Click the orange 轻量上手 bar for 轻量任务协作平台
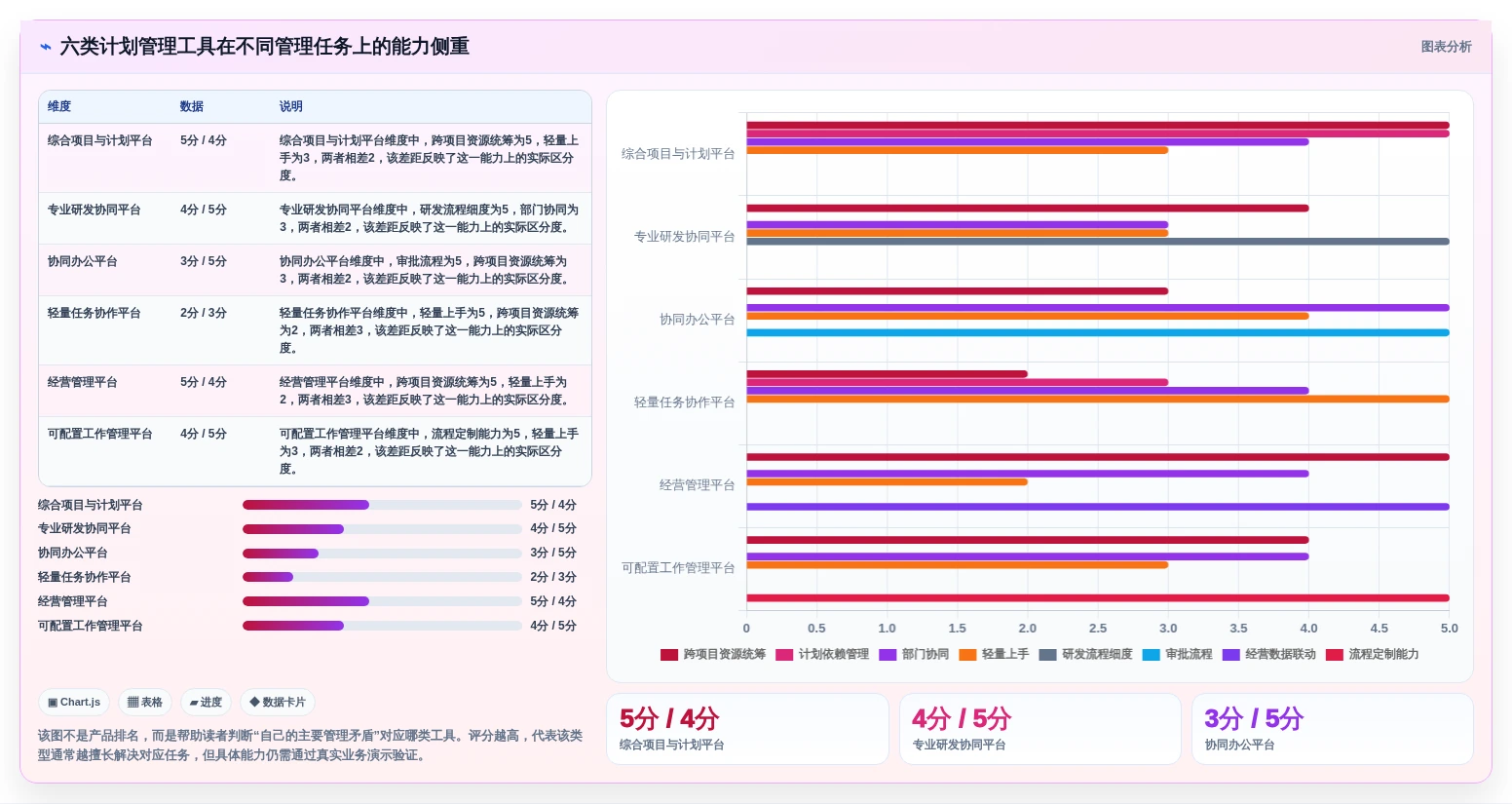Image resolution: width=1512 pixels, height=804 pixels. pyautogui.click(x=1098, y=399)
